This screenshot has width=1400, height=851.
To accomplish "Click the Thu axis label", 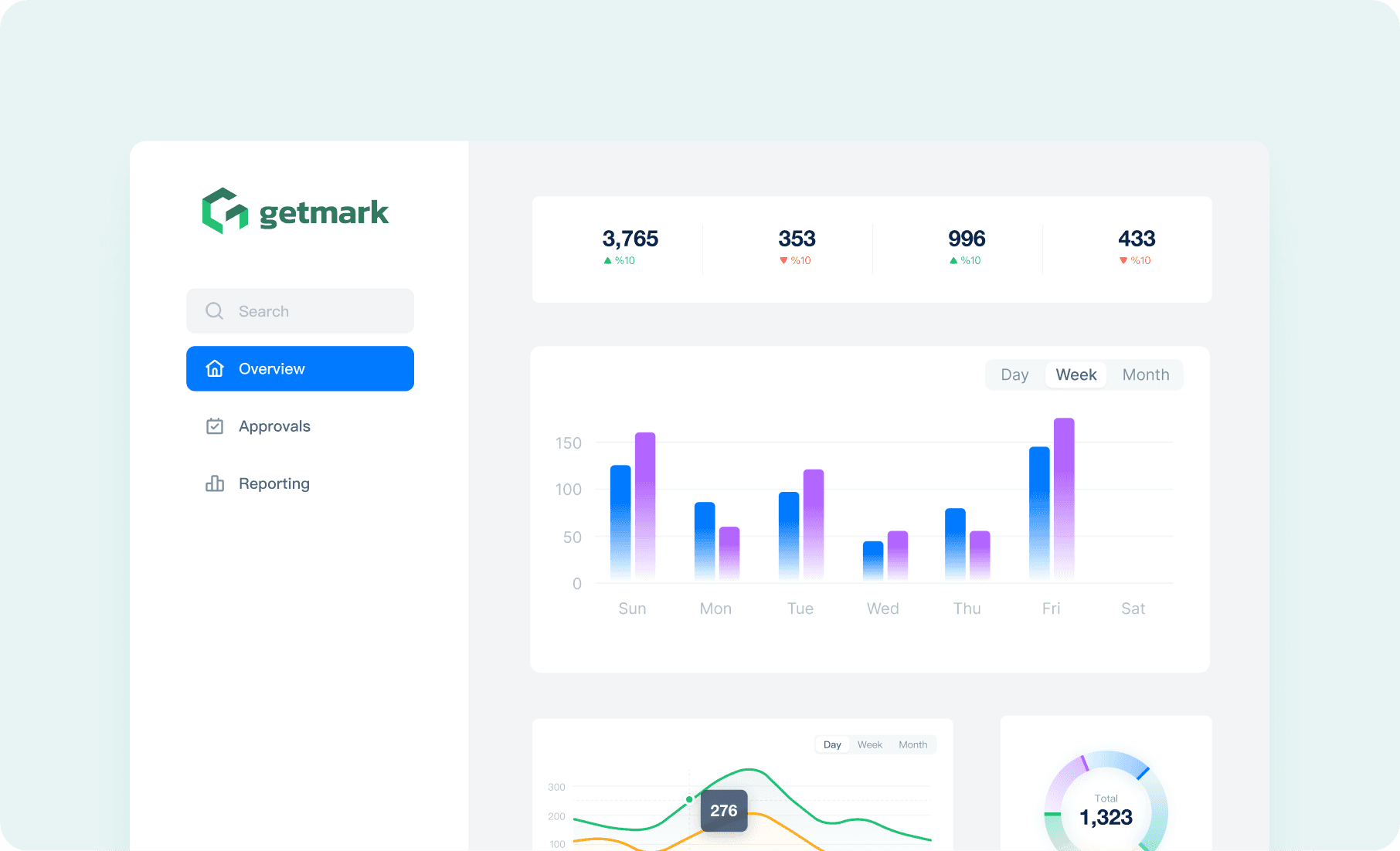I will (x=967, y=609).
